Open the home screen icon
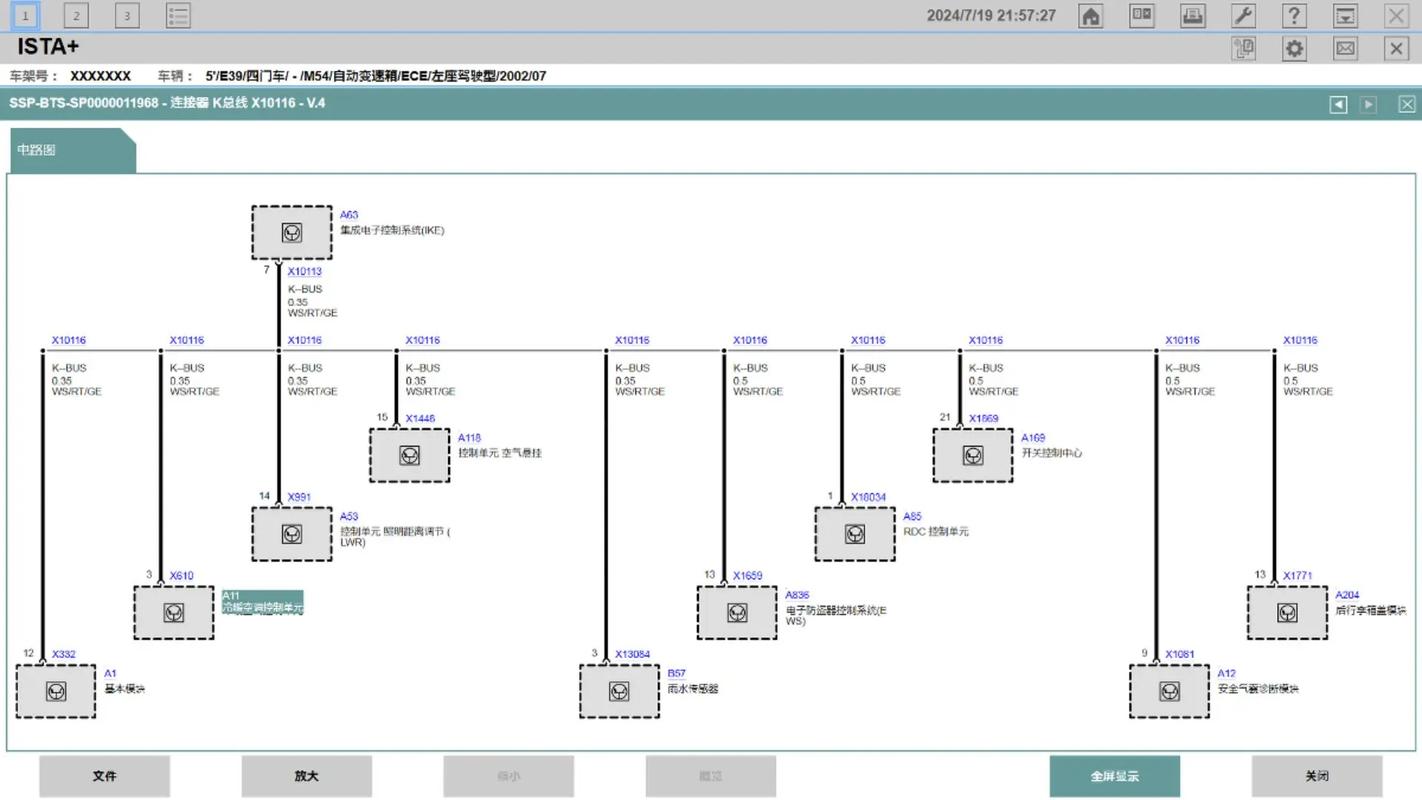1422x800 pixels. click(x=1091, y=15)
